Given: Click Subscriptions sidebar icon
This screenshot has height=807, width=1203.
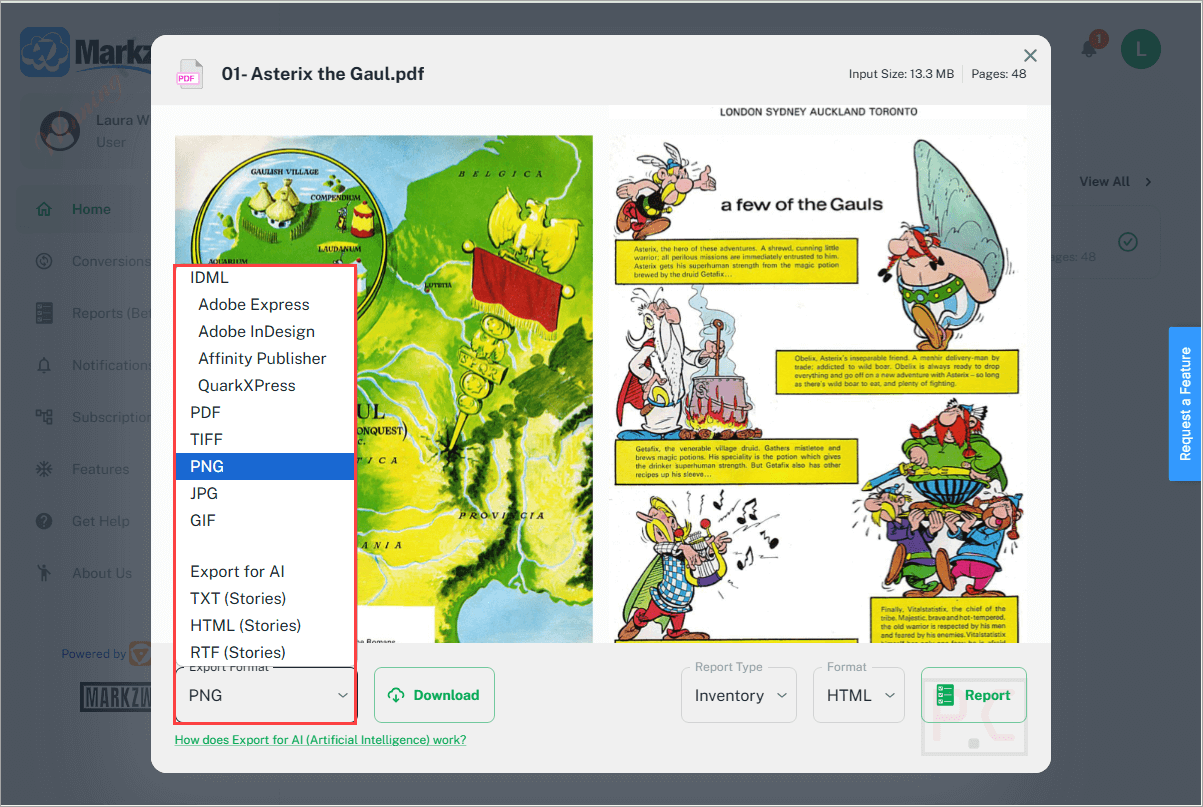Looking at the screenshot, I should (x=44, y=417).
